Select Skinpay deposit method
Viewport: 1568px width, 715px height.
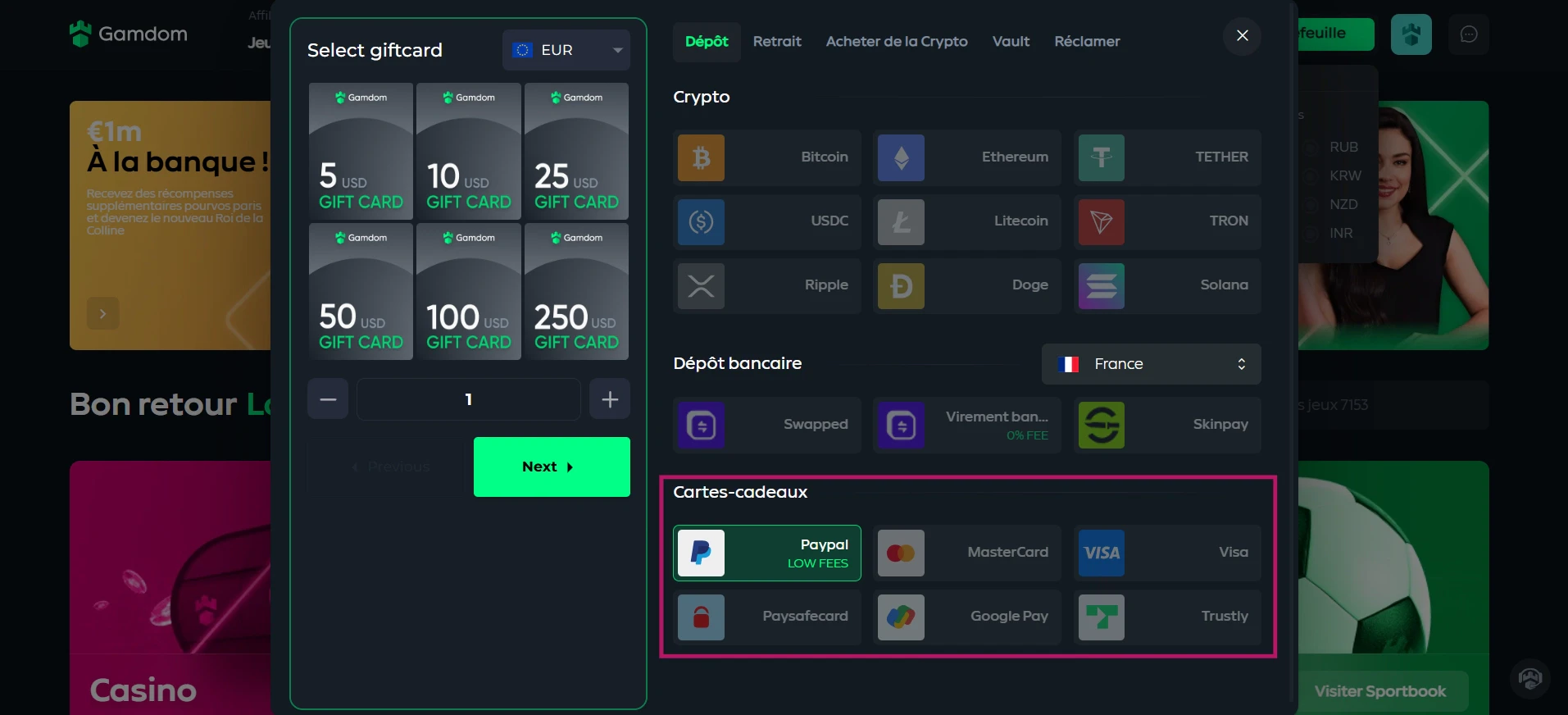[1167, 425]
